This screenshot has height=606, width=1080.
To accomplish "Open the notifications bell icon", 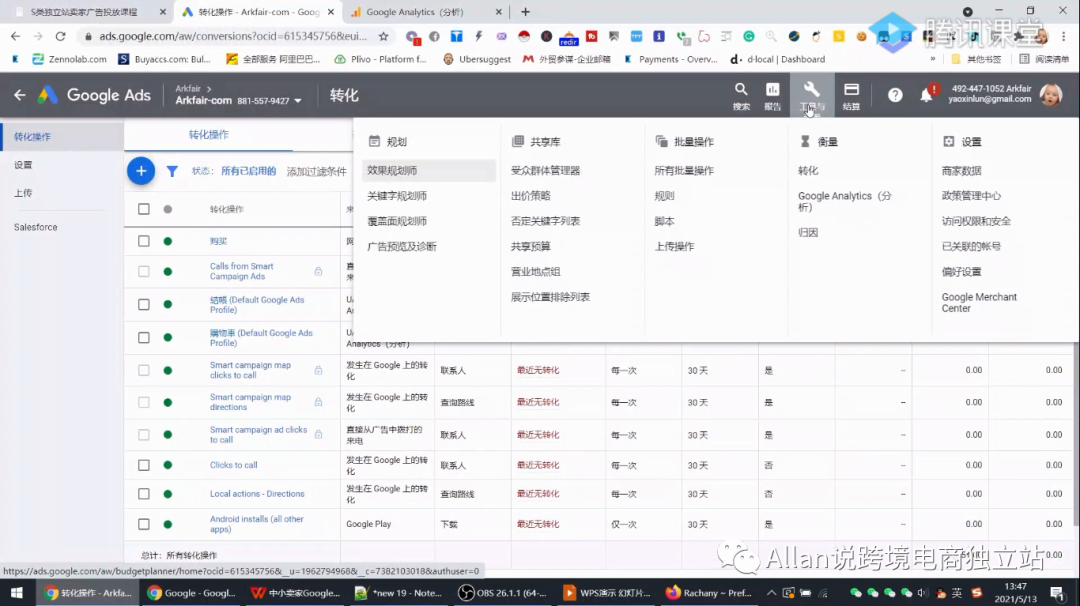I will pyautogui.click(x=926, y=96).
